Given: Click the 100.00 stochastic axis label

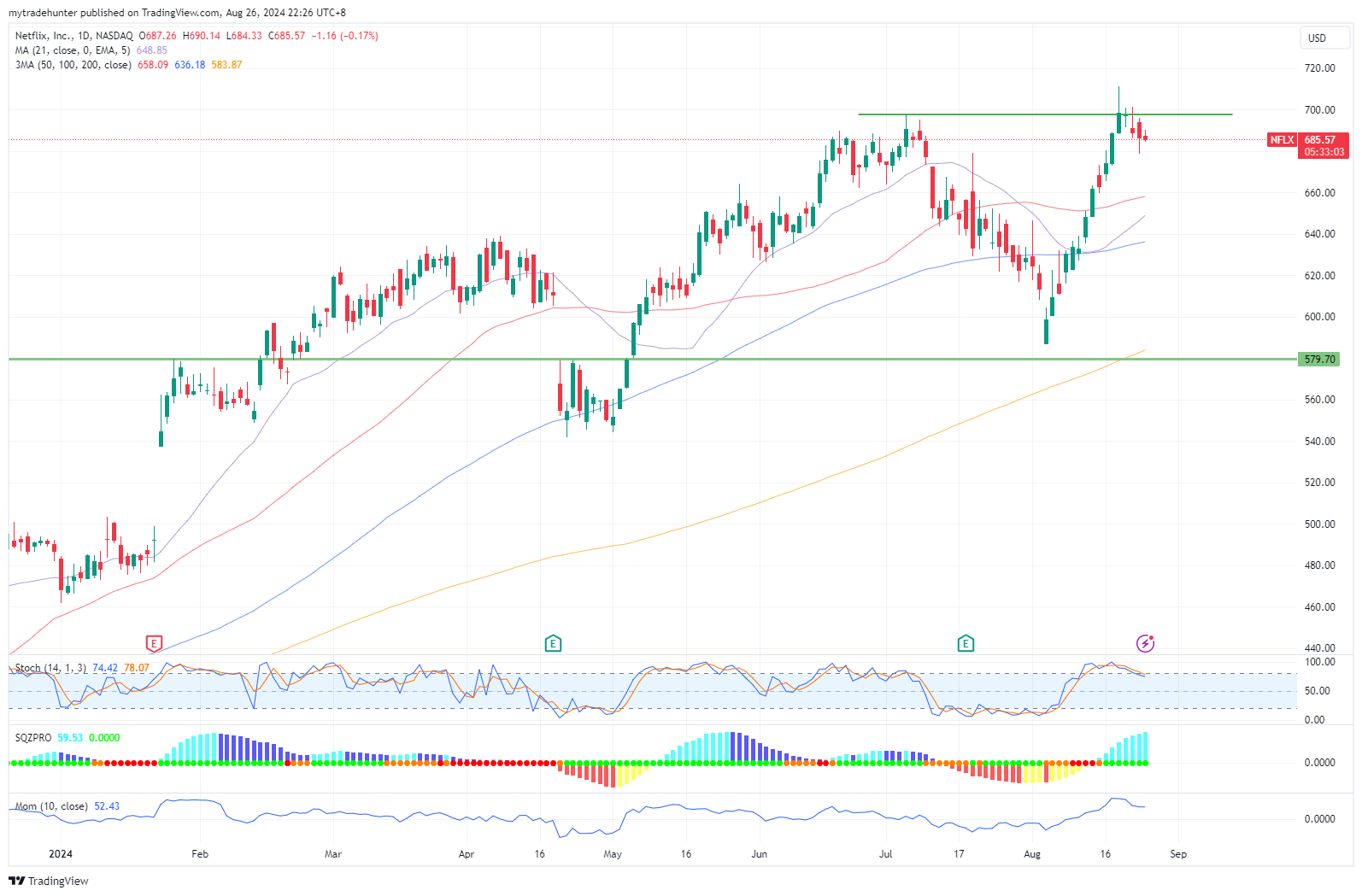Looking at the screenshot, I should [x=1320, y=662].
